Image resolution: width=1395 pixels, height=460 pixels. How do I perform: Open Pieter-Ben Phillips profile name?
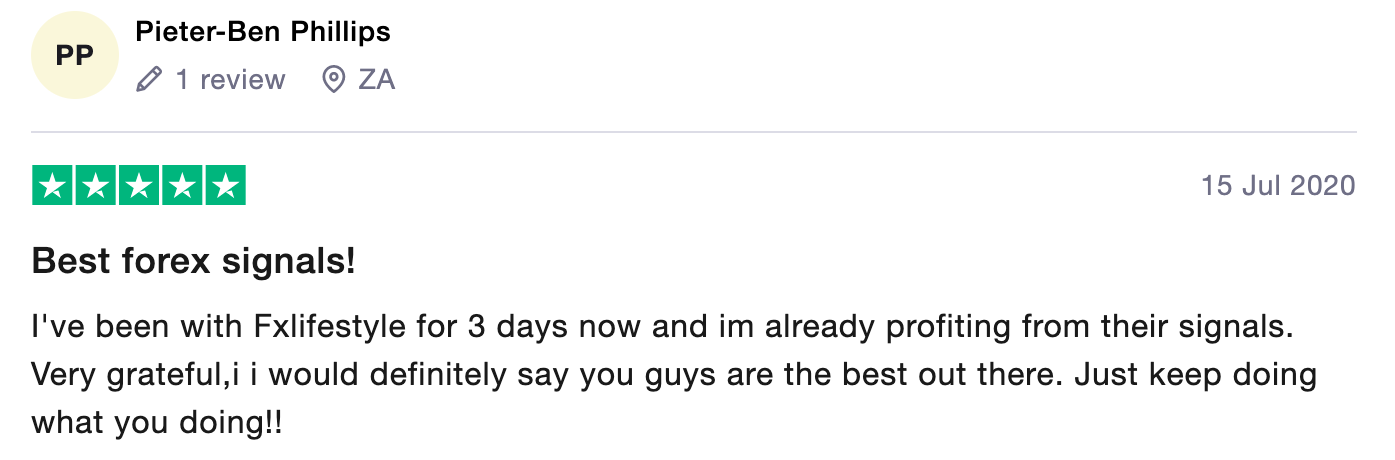263,32
